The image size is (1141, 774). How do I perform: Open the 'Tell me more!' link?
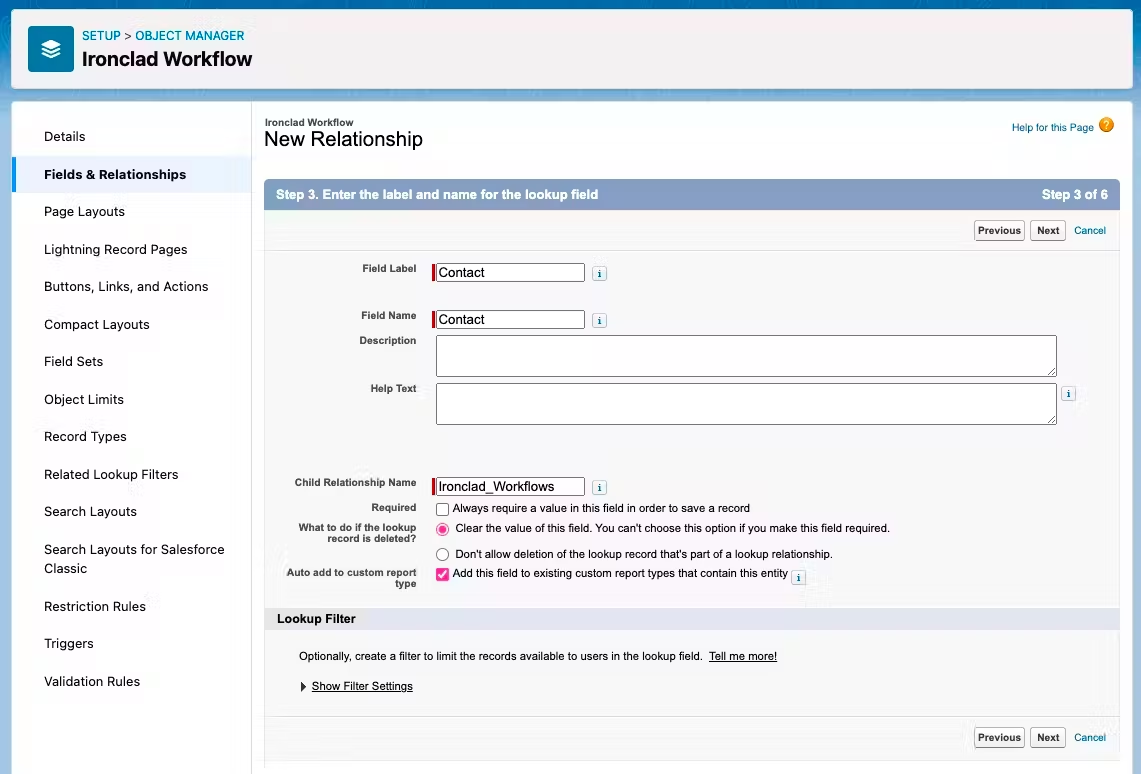click(743, 656)
